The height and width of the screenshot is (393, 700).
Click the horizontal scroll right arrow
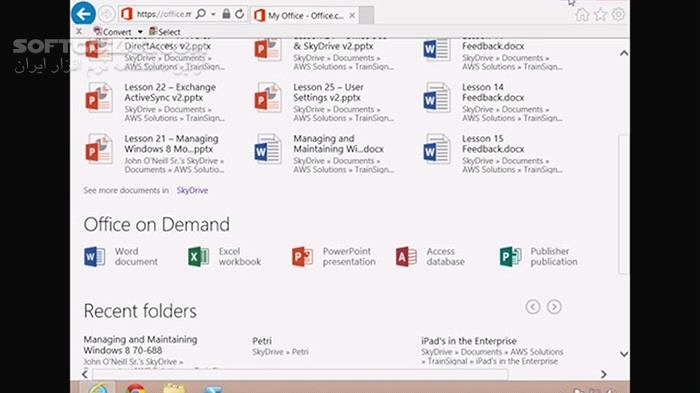point(604,374)
